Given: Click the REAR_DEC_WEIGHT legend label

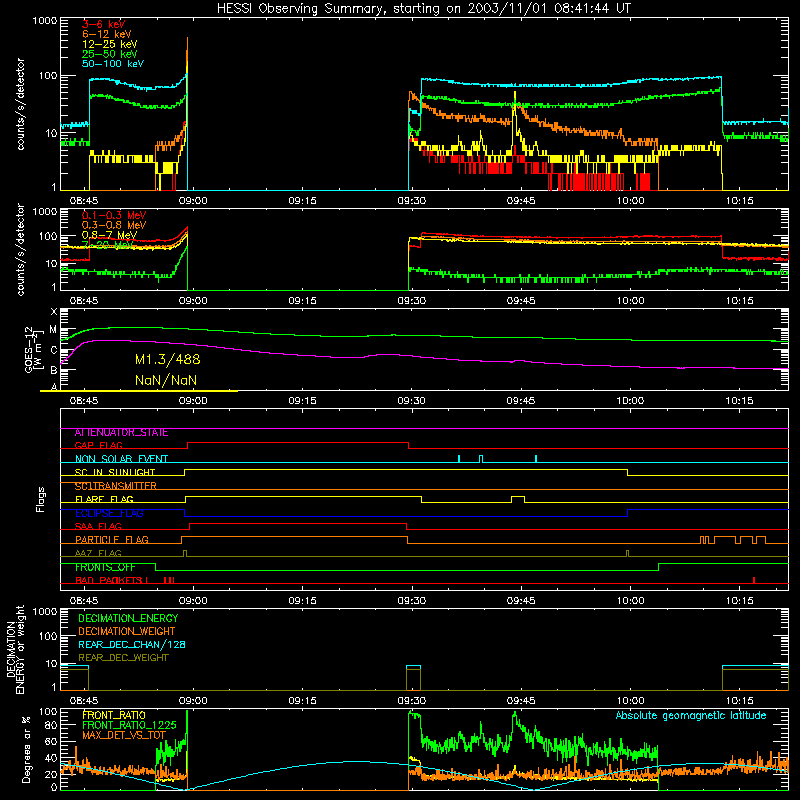Looking at the screenshot, I should (x=123, y=658).
